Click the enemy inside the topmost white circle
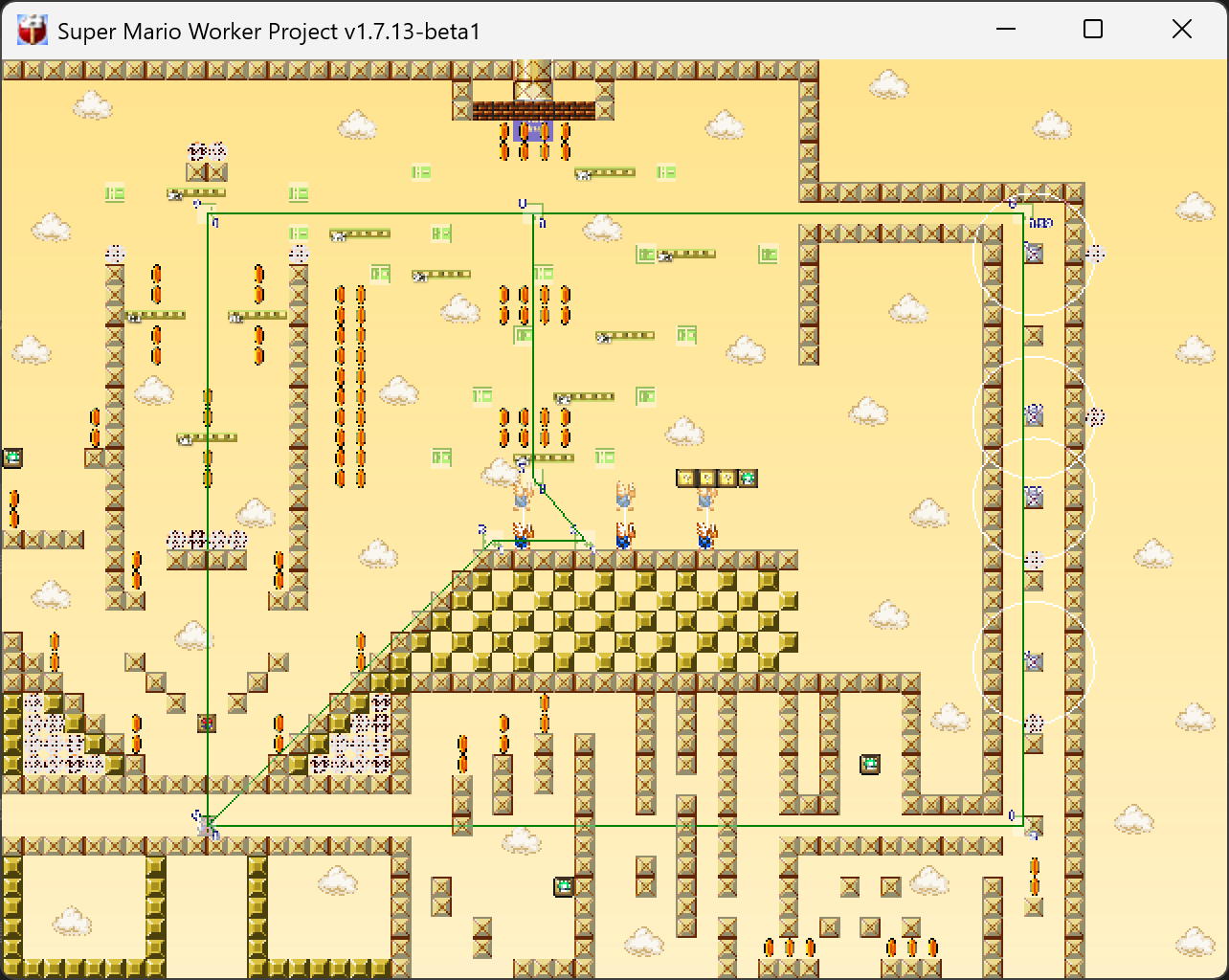The image size is (1229, 980). pos(1034,253)
